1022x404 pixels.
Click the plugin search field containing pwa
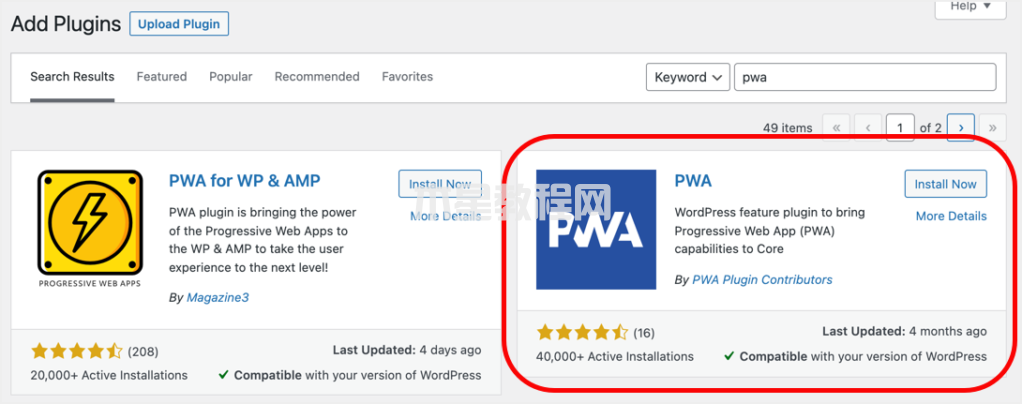[x=865, y=77]
